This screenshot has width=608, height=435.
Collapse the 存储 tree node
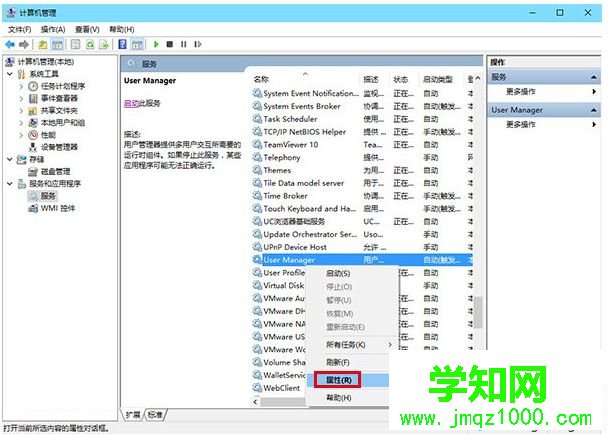[x=10, y=159]
